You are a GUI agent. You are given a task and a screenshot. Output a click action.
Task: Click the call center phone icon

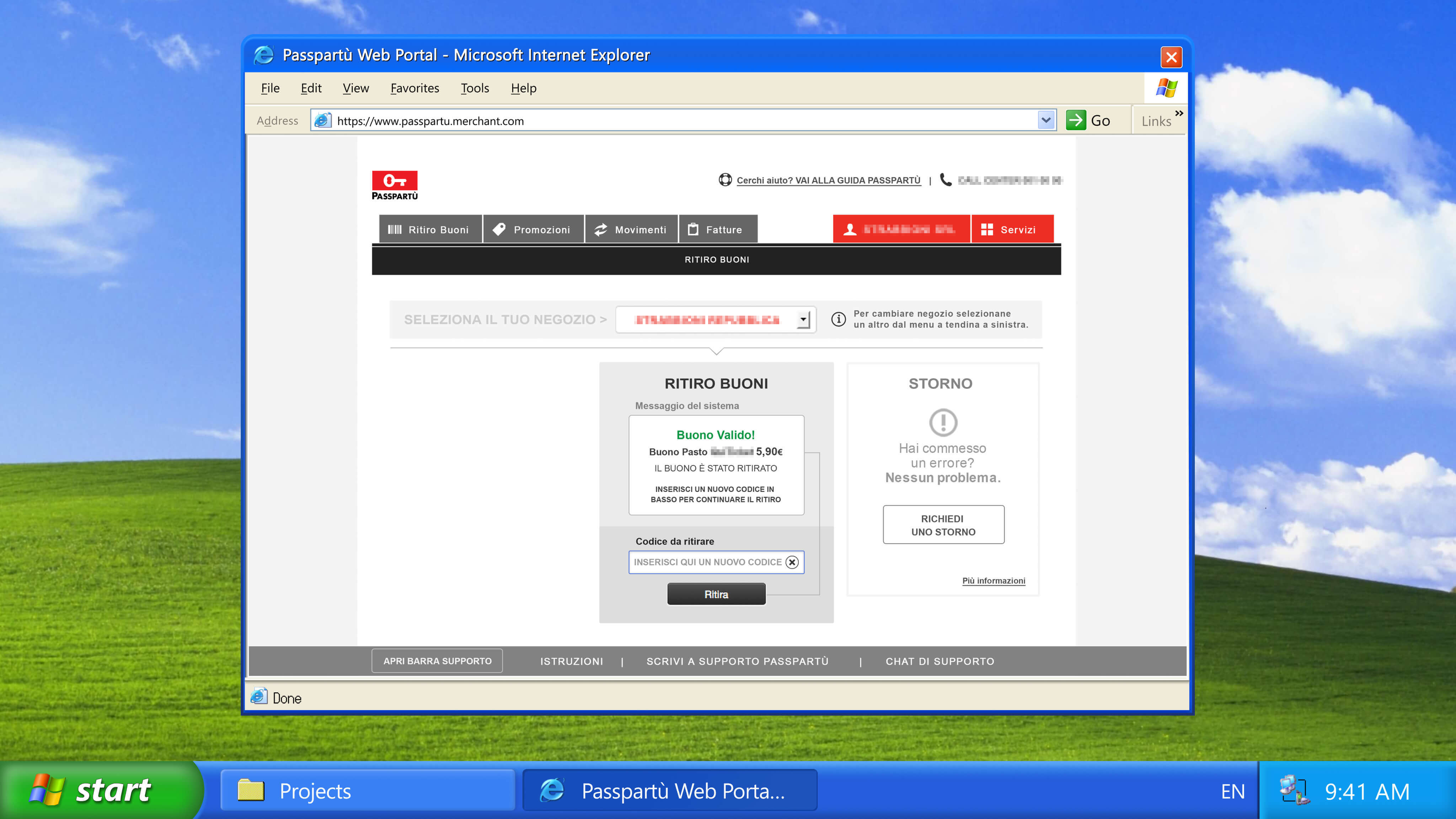pyautogui.click(x=946, y=180)
